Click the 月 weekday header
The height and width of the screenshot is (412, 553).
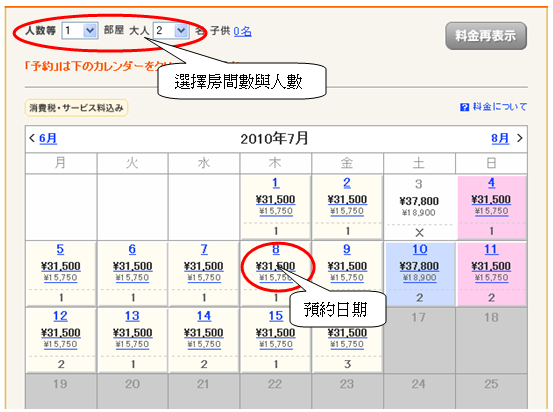pyautogui.click(x=60, y=163)
